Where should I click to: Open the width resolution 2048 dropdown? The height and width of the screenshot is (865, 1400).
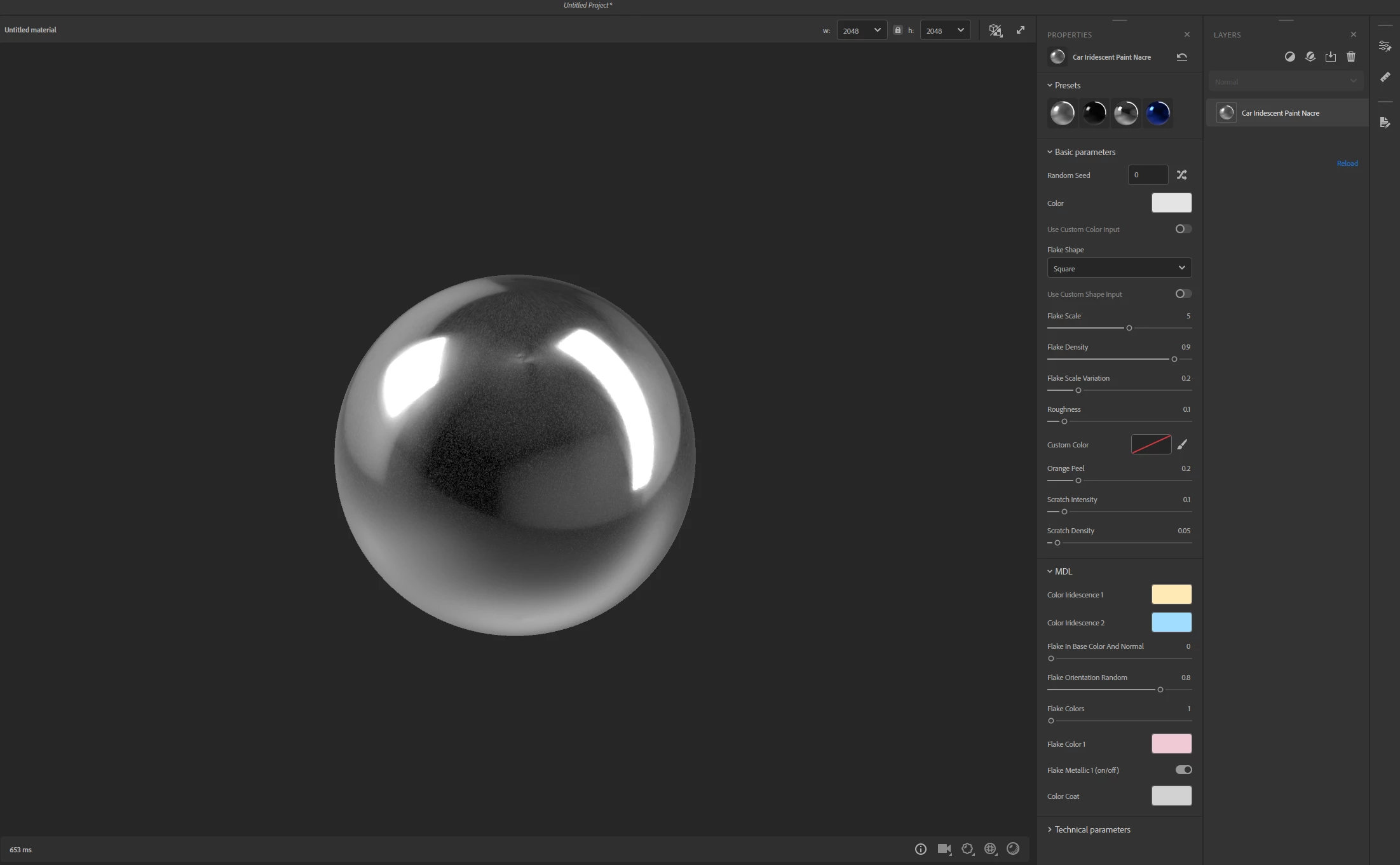(x=862, y=31)
